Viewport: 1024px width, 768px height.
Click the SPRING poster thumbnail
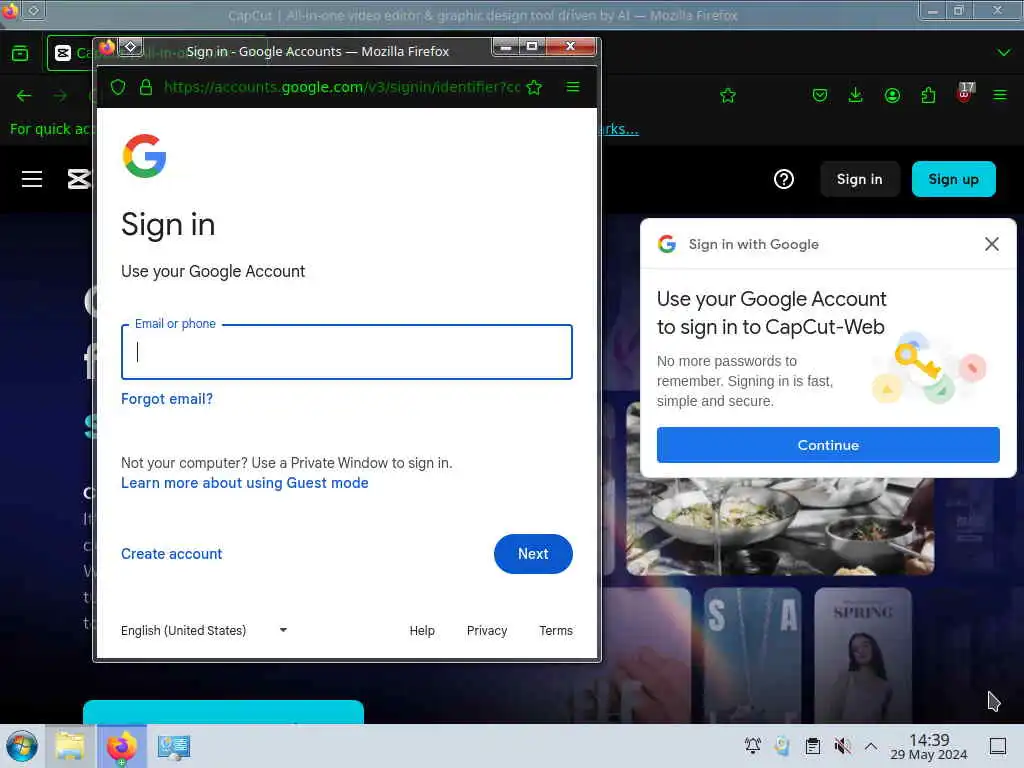(863, 654)
